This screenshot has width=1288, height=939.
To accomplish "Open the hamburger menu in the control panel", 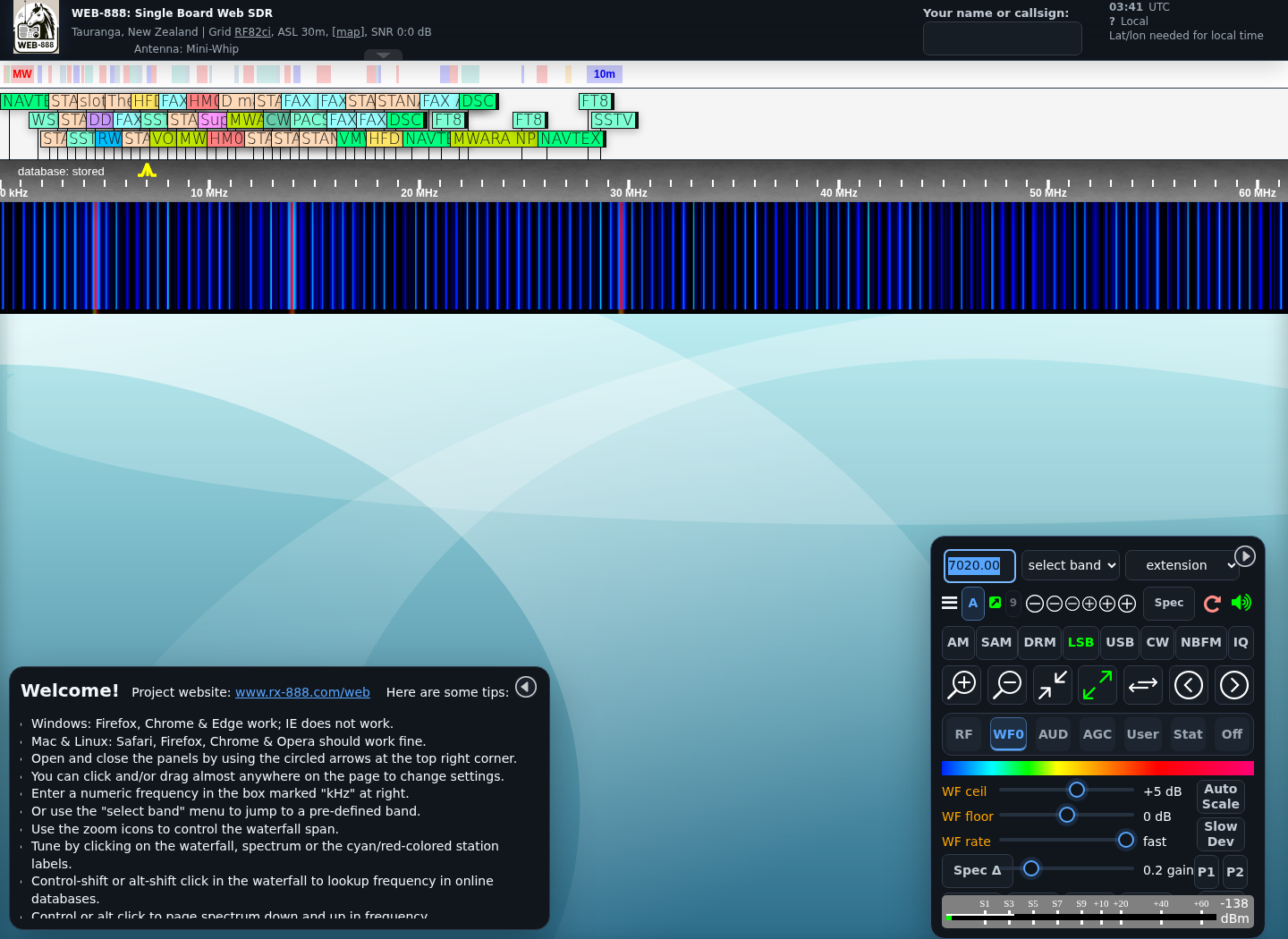I will (950, 603).
